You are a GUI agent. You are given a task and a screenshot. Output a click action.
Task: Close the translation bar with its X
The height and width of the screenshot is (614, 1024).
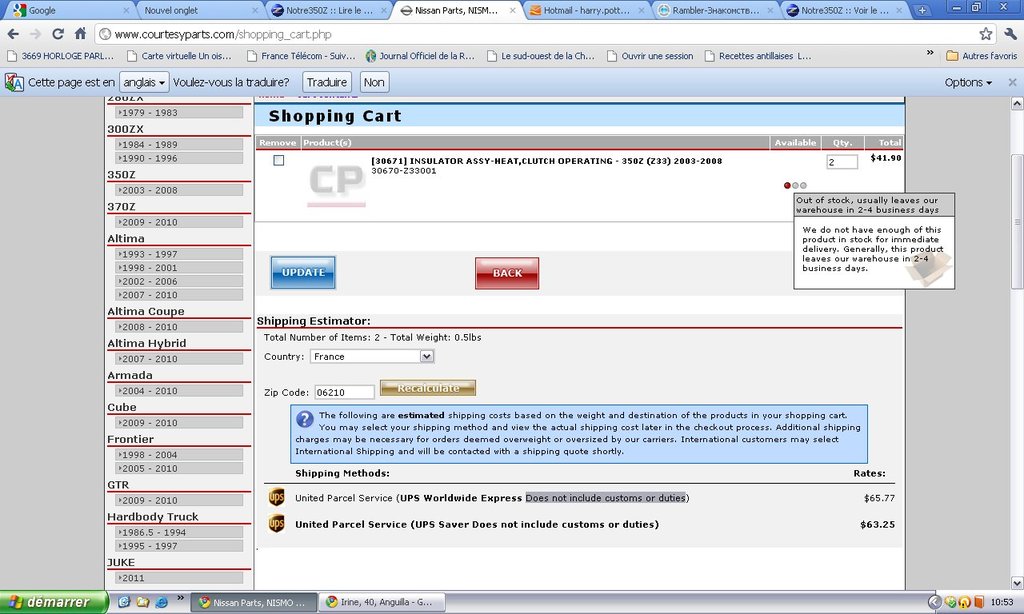pos(1012,82)
